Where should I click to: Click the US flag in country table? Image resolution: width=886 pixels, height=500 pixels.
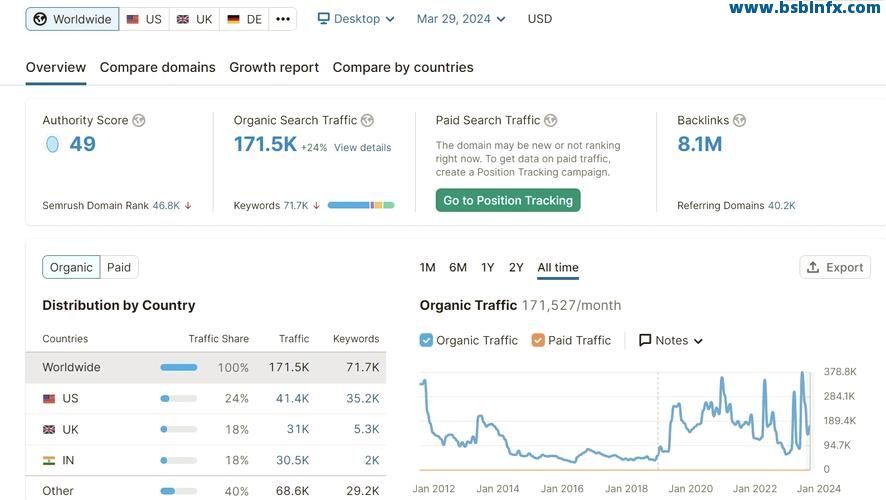pyautogui.click(x=49, y=399)
